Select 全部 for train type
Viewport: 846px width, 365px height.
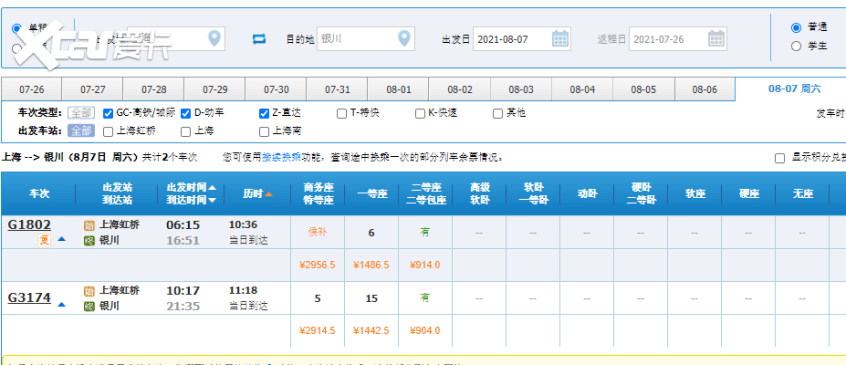point(81,113)
